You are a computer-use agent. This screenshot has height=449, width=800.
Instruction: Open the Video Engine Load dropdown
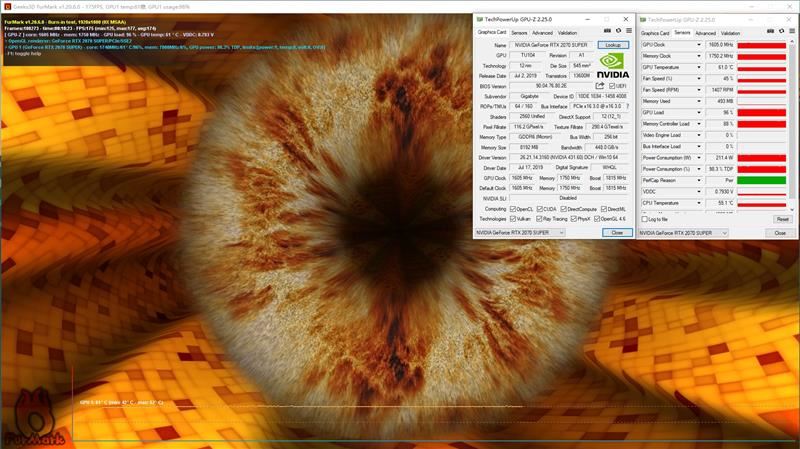point(699,135)
